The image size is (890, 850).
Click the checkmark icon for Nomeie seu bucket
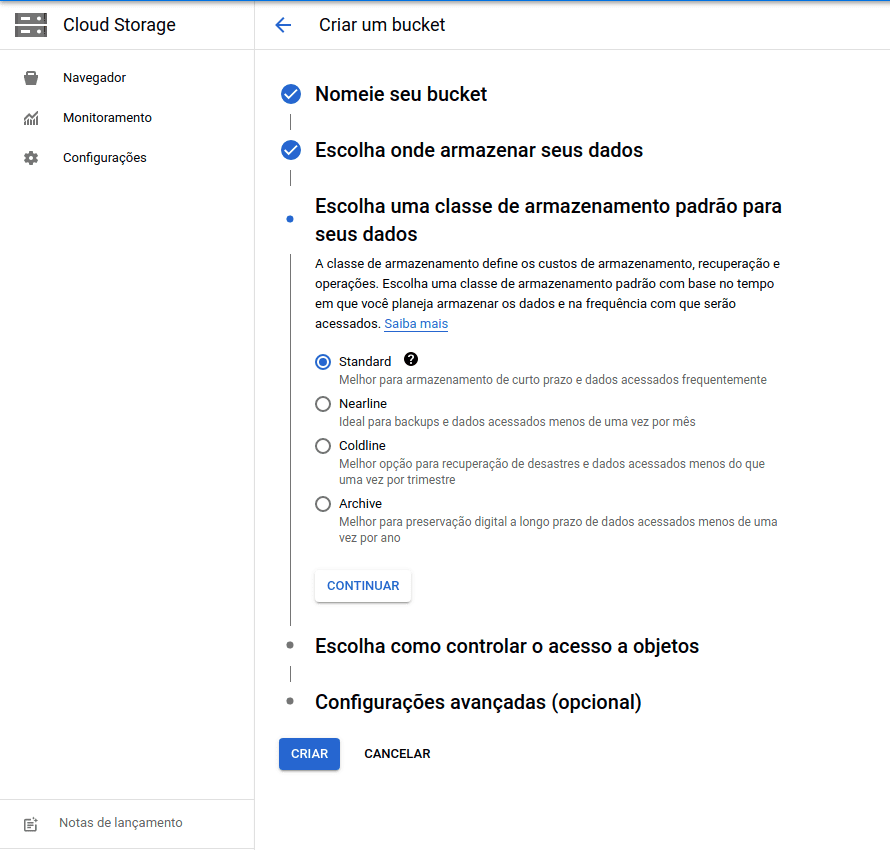(x=291, y=95)
